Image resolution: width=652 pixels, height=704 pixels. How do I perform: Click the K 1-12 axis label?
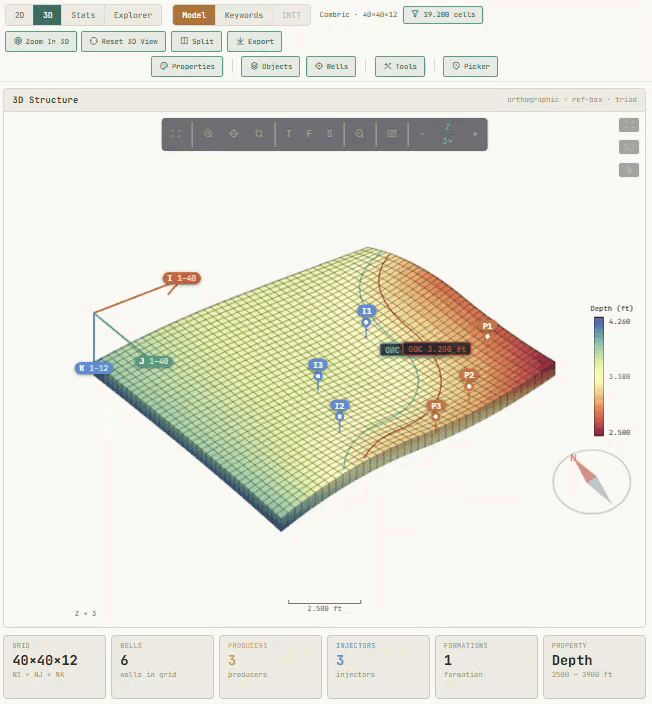tap(94, 368)
